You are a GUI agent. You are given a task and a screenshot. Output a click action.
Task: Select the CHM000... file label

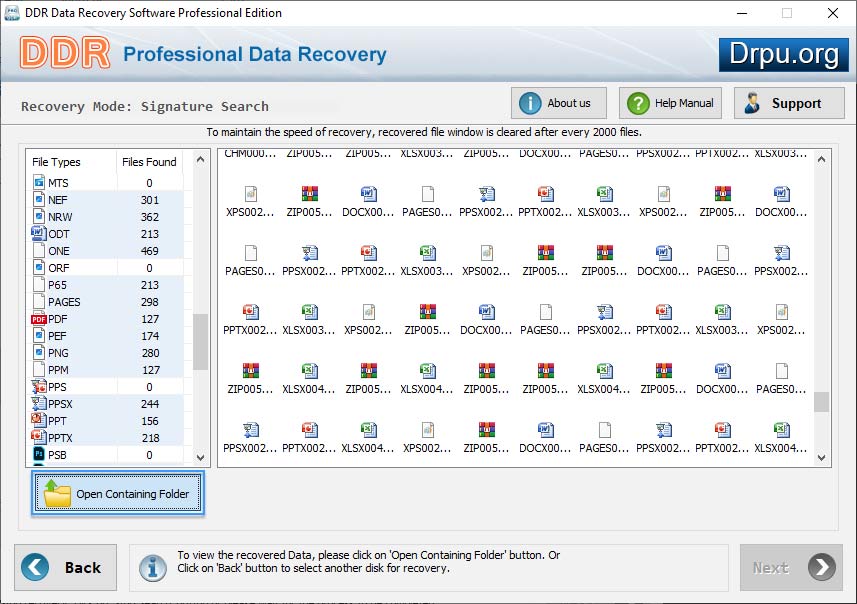[x=250, y=154]
